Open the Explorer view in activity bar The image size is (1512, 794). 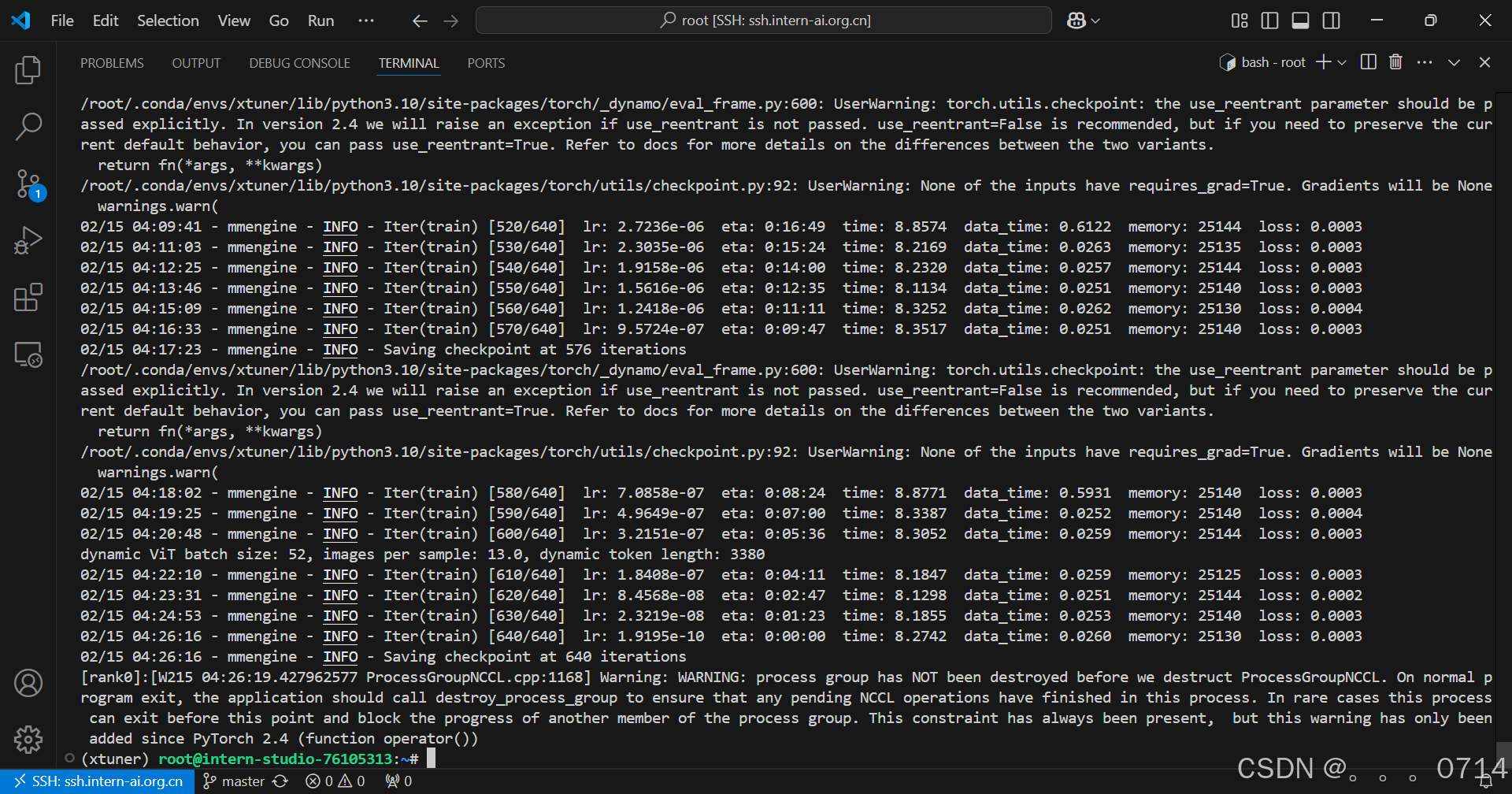[28, 70]
